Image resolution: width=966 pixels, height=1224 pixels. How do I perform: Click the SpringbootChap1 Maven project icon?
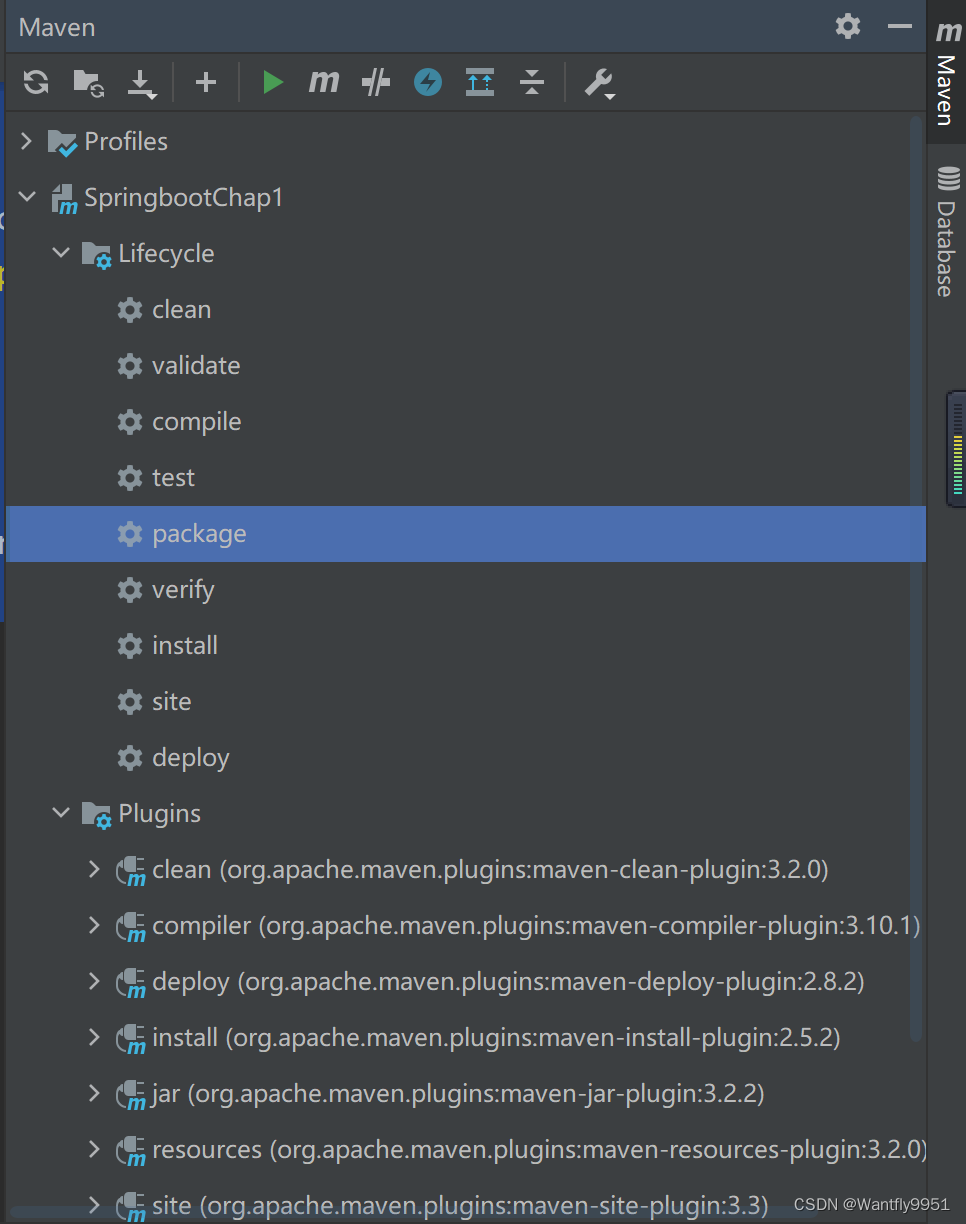(64, 199)
